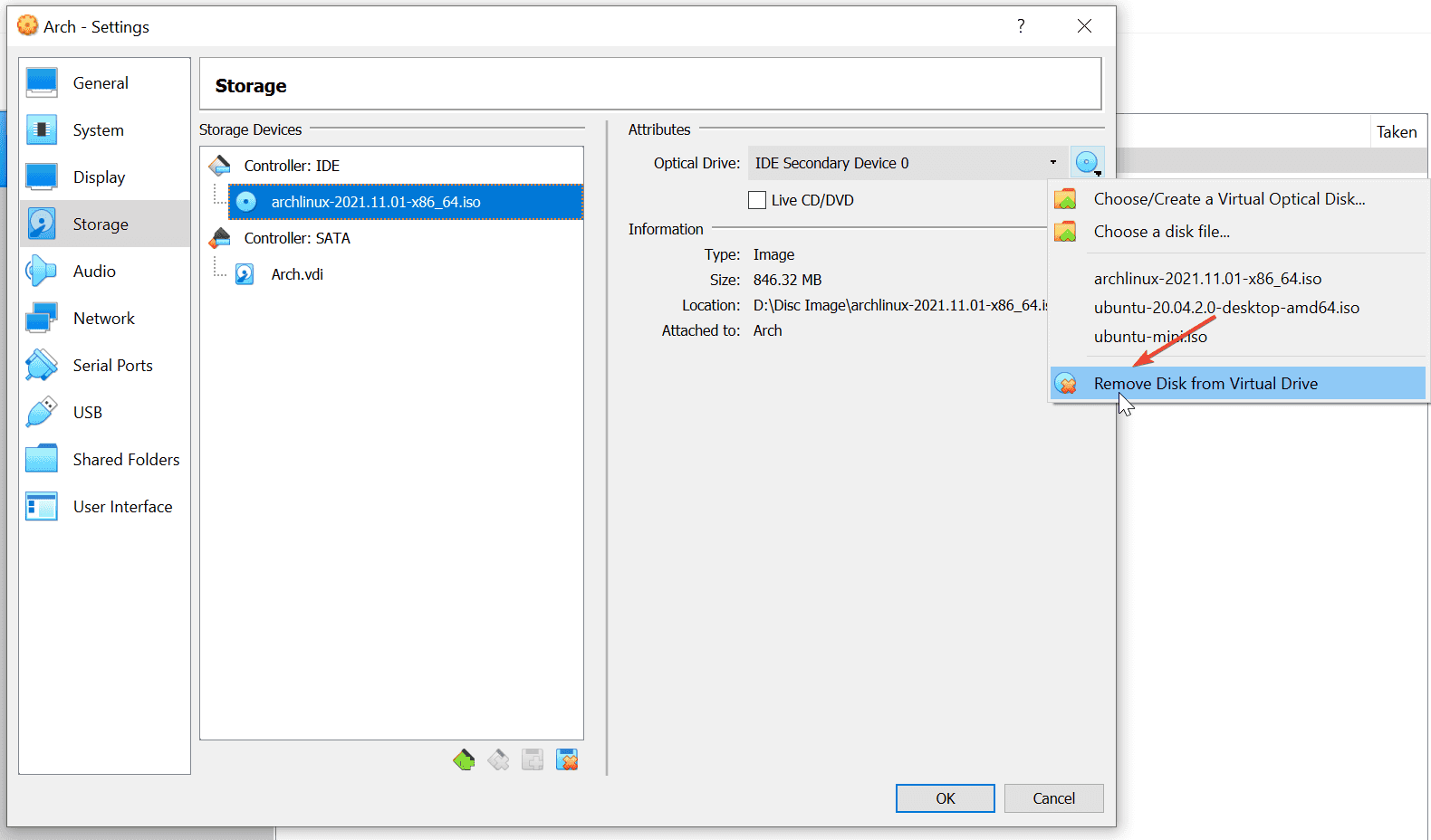Click the icon beside Choose a disk file
The height and width of the screenshot is (840, 1431).
click(x=1066, y=232)
